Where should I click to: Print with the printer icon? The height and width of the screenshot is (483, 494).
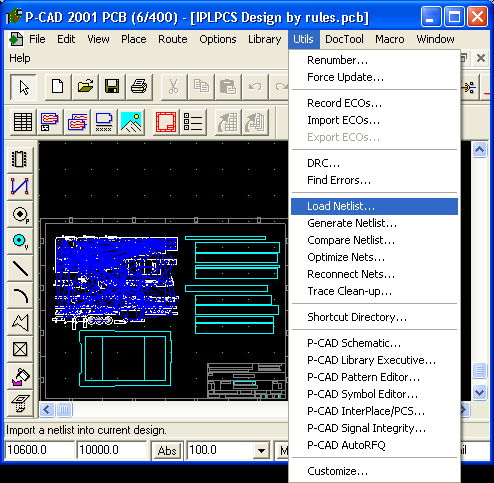pyautogui.click(x=139, y=87)
